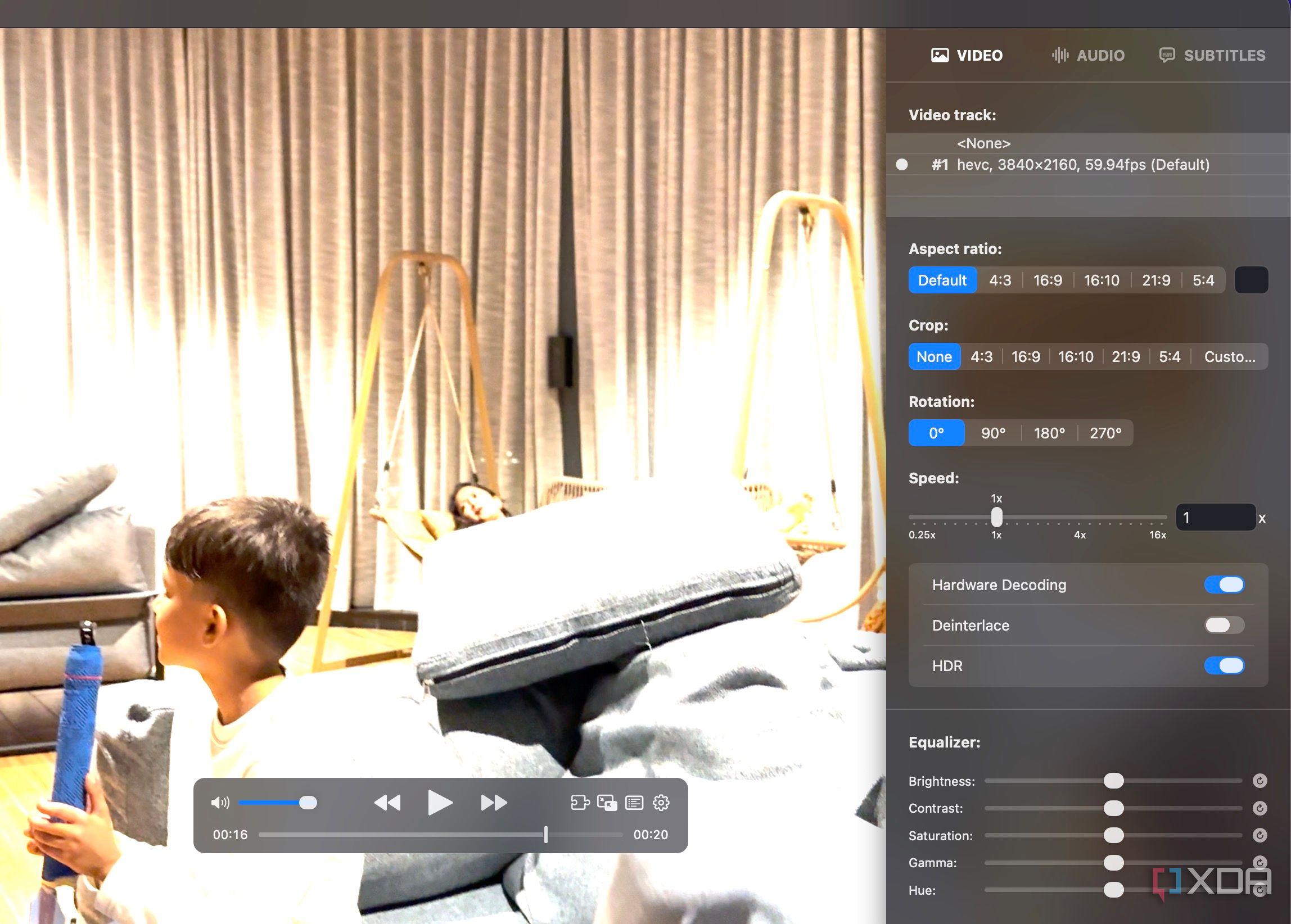
Task: Click the volume slider knob
Action: (x=308, y=803)
